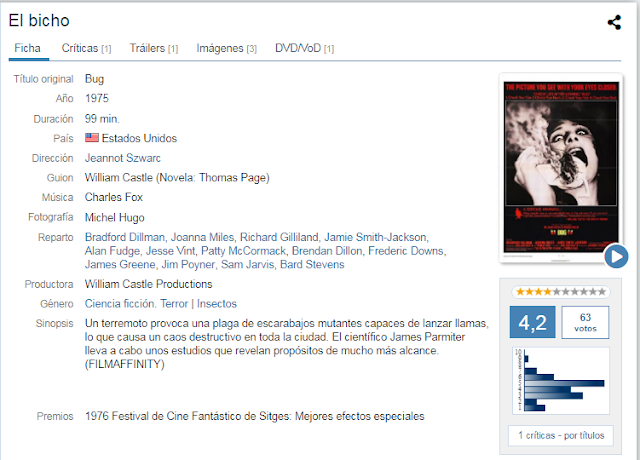Open the Tráilers tab
Viewport: 640px width, 460px height.
click(153, 48)
